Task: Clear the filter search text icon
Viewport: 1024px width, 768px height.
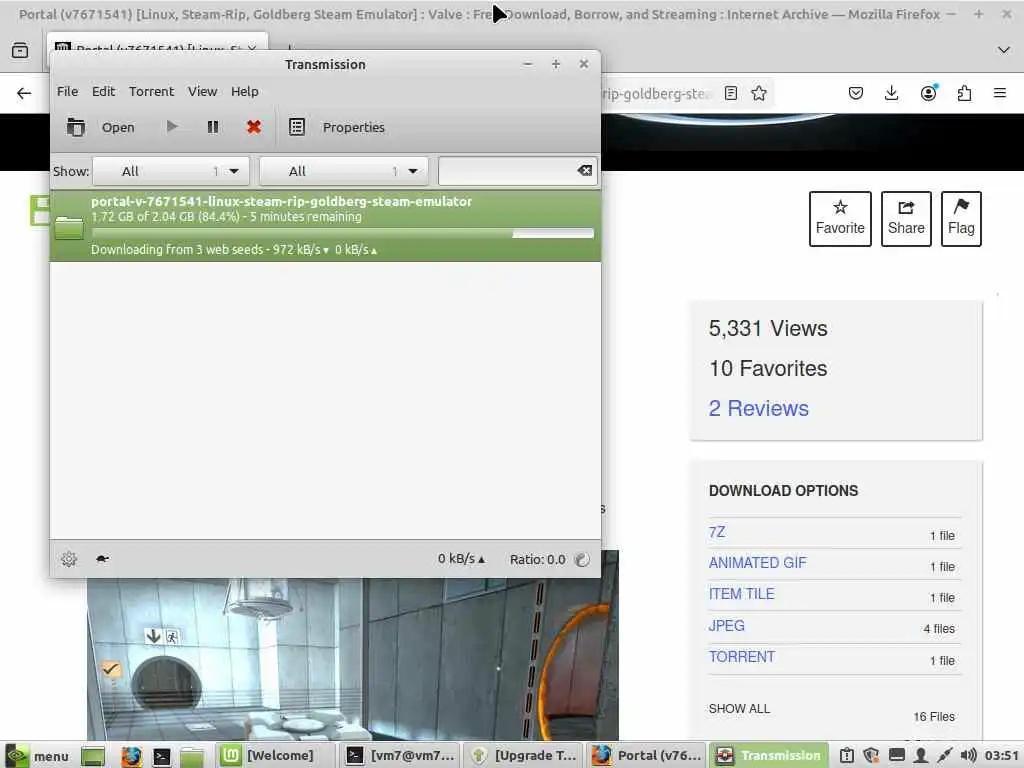Action: [585, 170]
